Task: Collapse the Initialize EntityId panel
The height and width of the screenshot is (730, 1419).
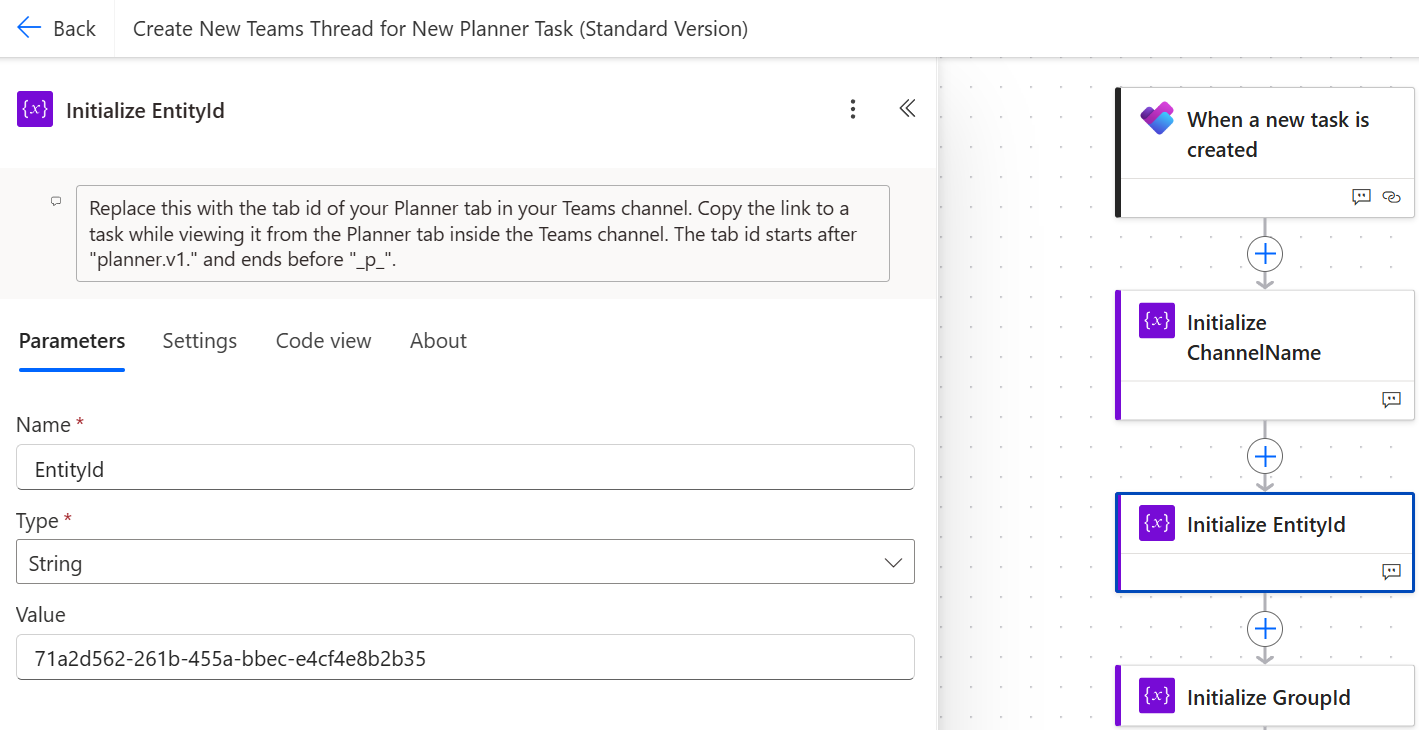Action: point(907,109)
